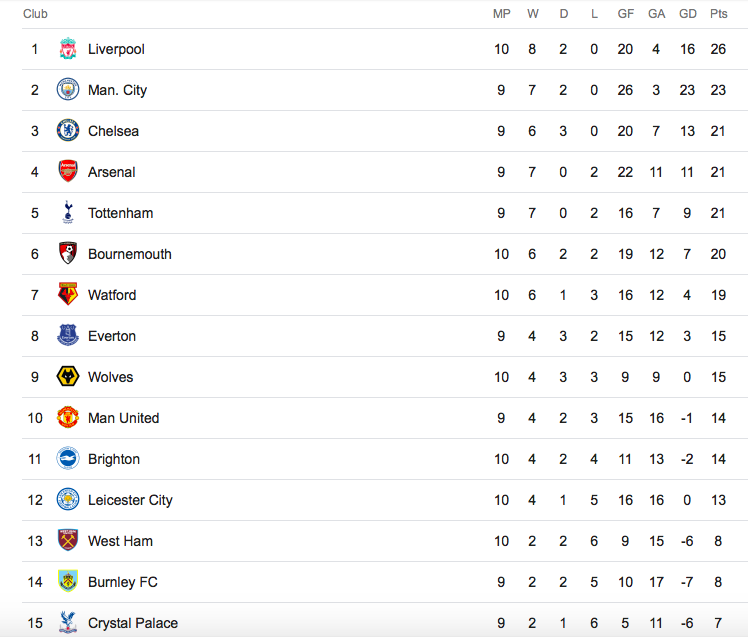Select the Club column header

pos(35,14)
